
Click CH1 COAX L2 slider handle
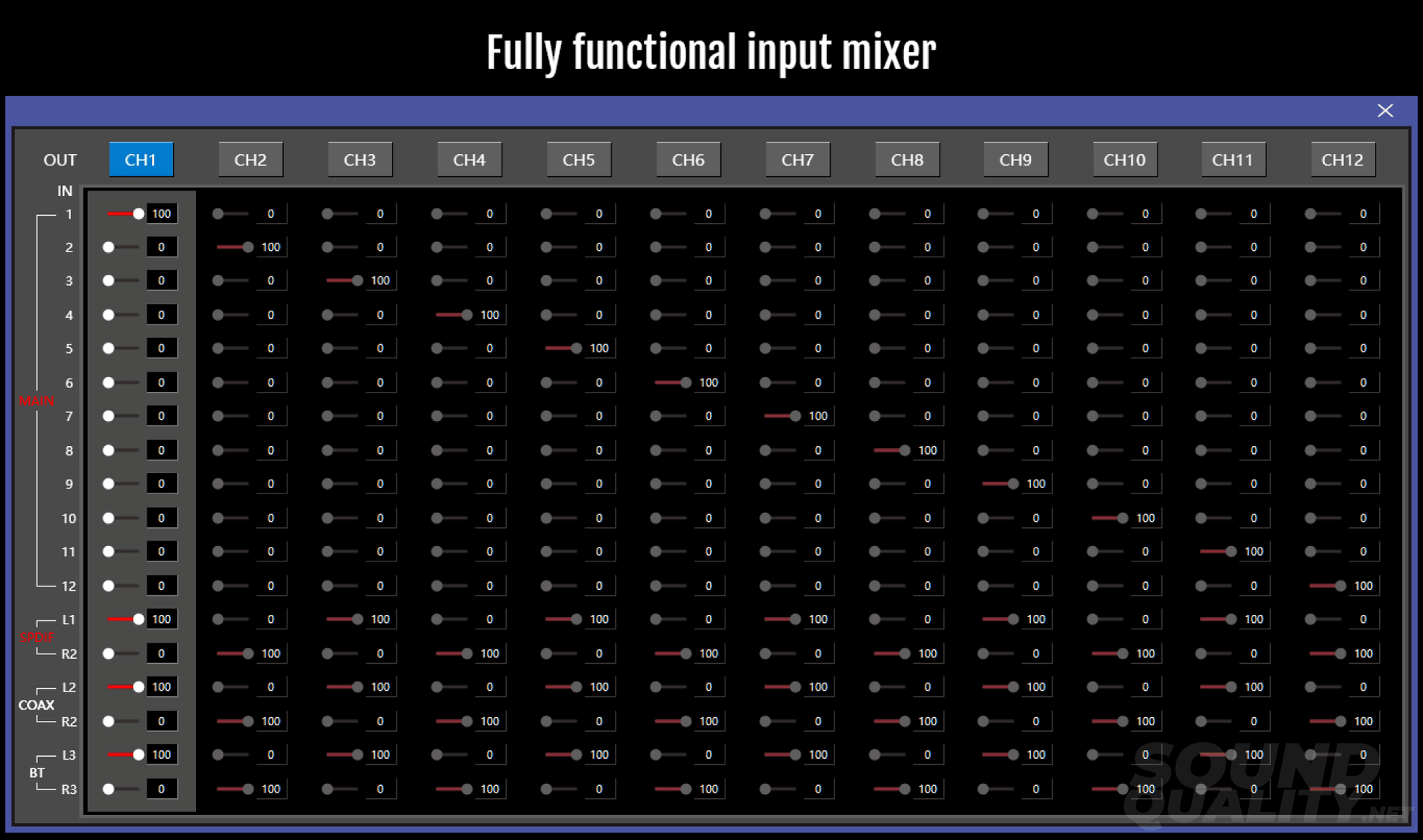[137, 686]
